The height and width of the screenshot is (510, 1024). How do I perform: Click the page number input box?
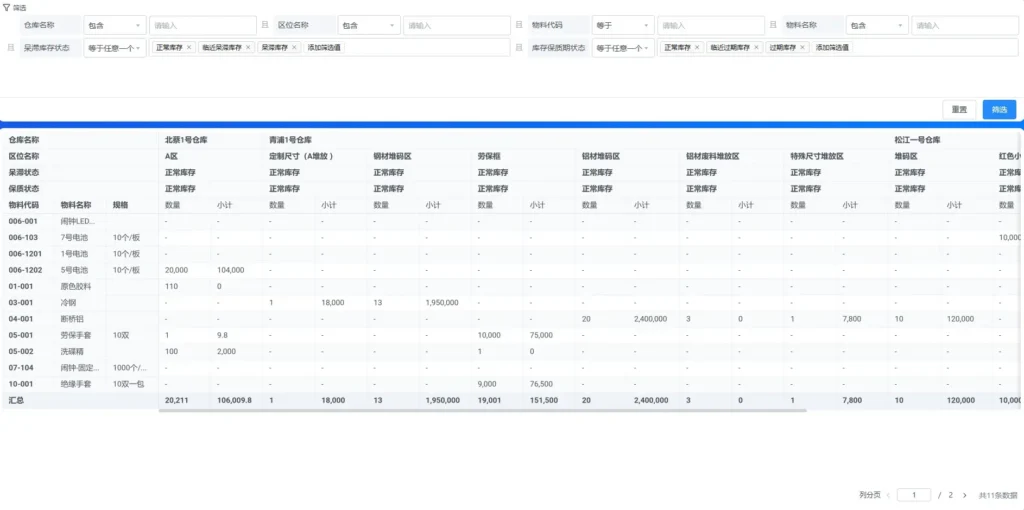pos(913,495)
